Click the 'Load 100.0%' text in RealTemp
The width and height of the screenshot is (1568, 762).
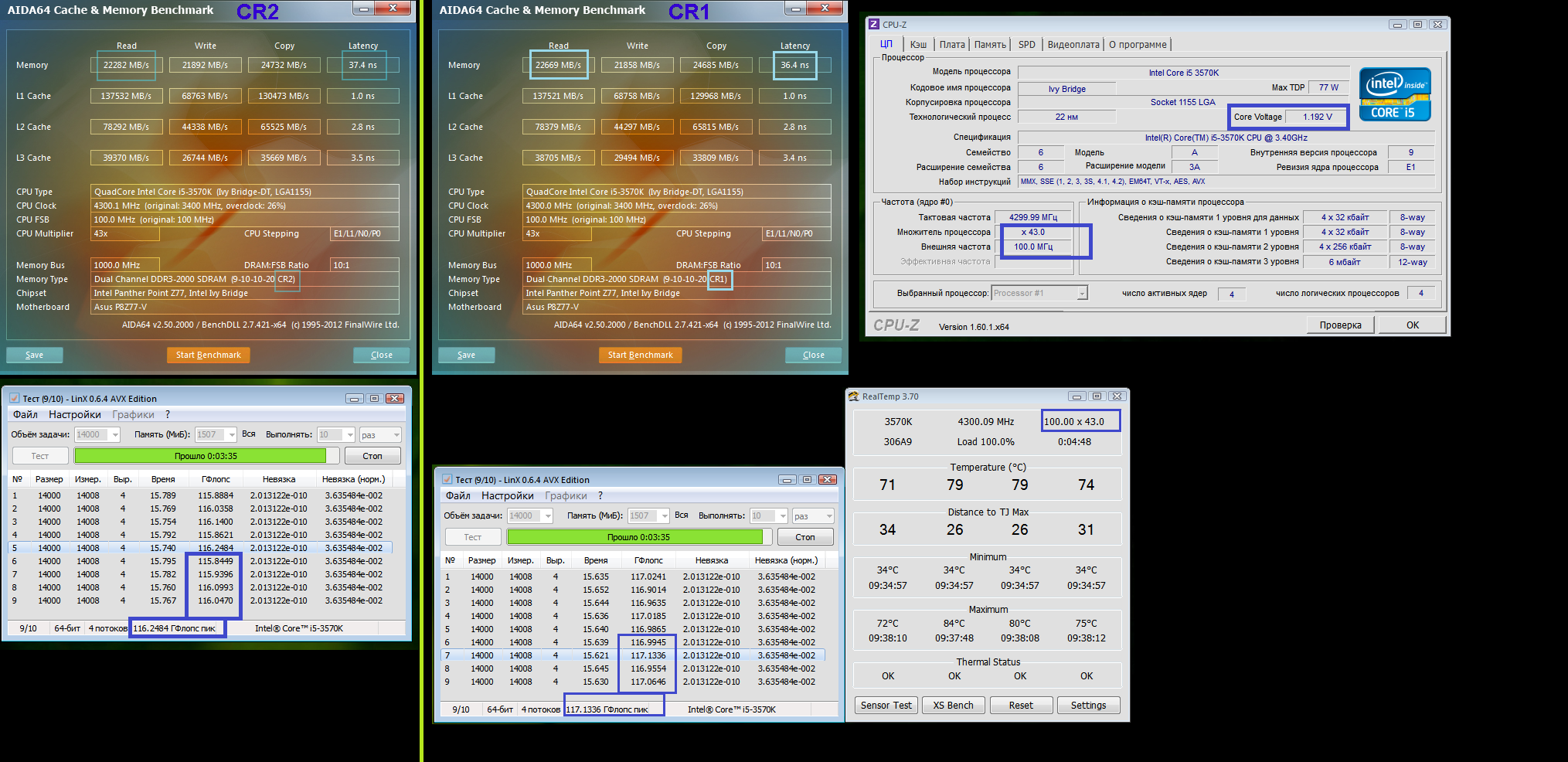[x=986, y=442]
